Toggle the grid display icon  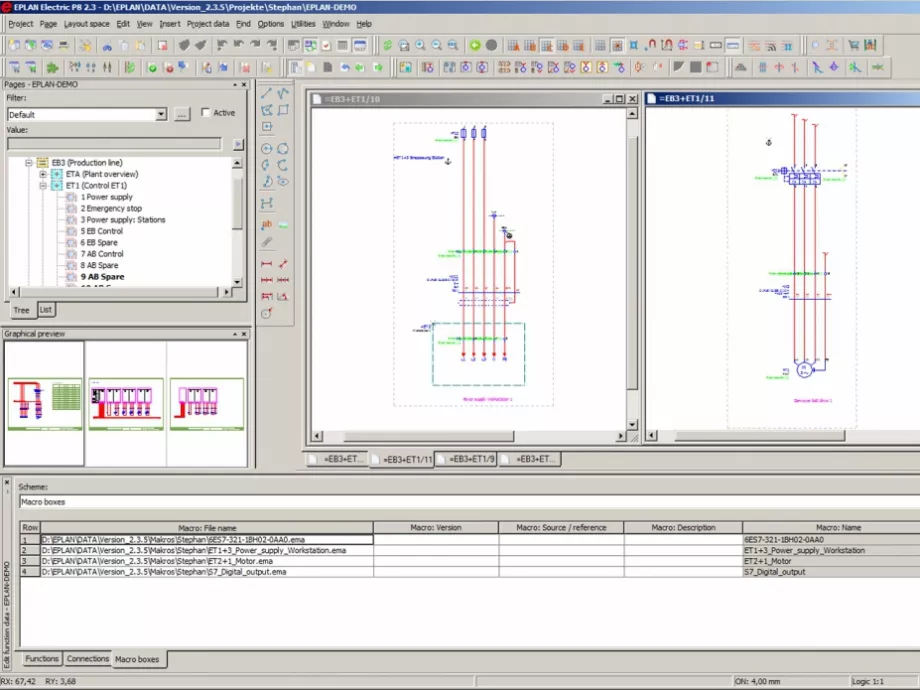pos(600,45)
